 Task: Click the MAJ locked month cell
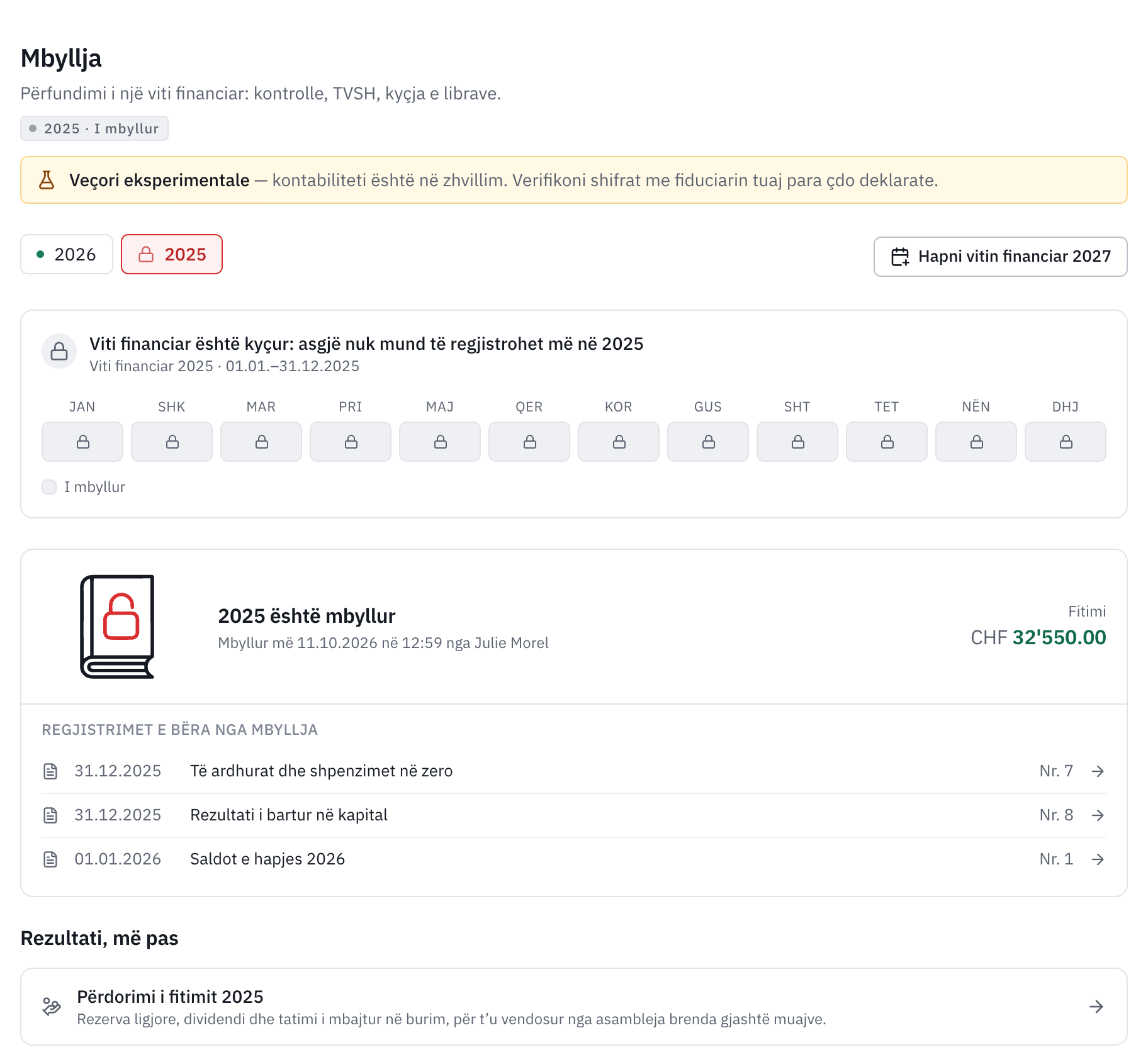pos(440,442)
